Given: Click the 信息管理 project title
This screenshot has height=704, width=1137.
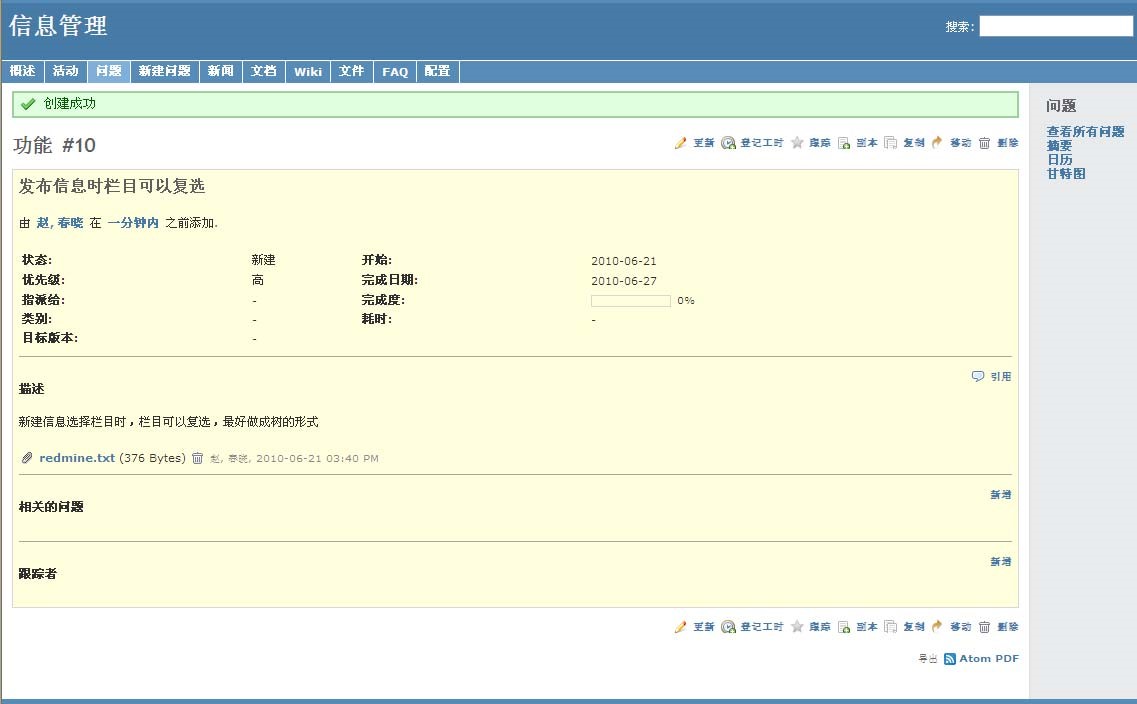Looking at the screenshot, I should click(58, 26).
